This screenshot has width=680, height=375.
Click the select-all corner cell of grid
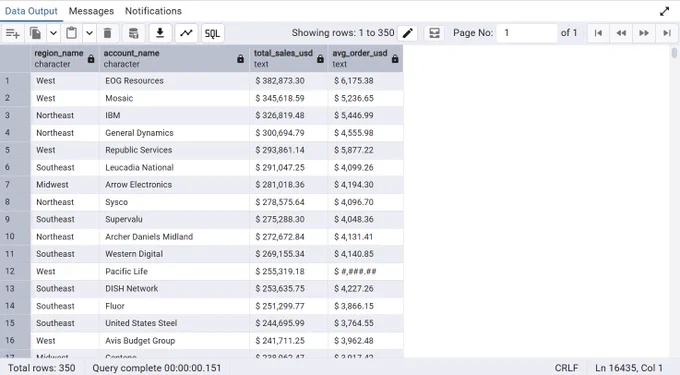point(15,59)
